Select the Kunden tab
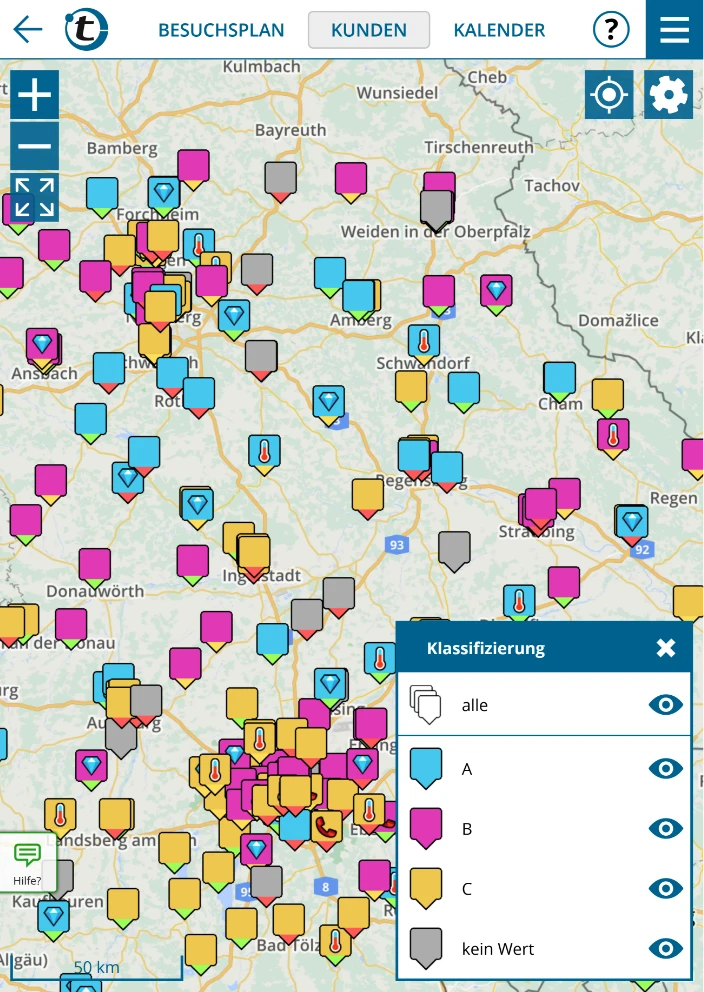This screenshot has height=992, width=704. click(368, 30)
